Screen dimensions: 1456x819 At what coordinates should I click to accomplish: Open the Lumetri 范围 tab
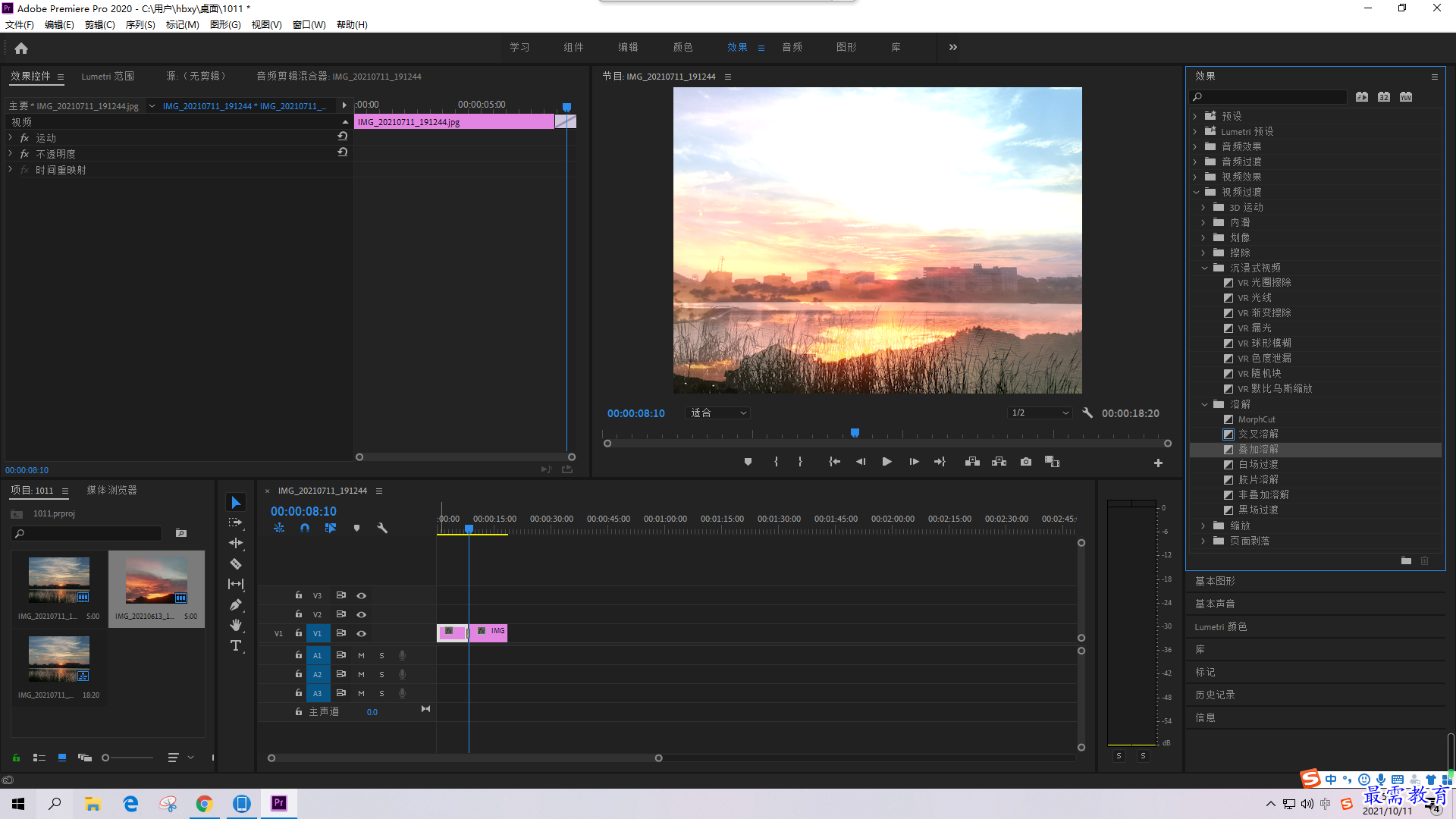pos(108,77)
